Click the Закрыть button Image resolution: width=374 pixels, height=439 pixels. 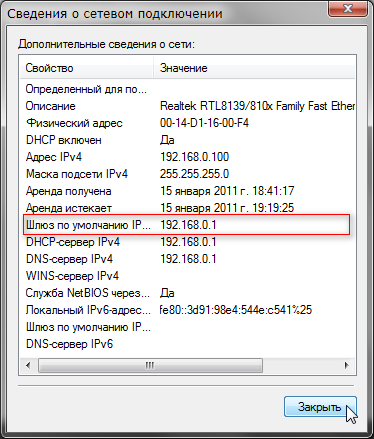coord(320,407)
